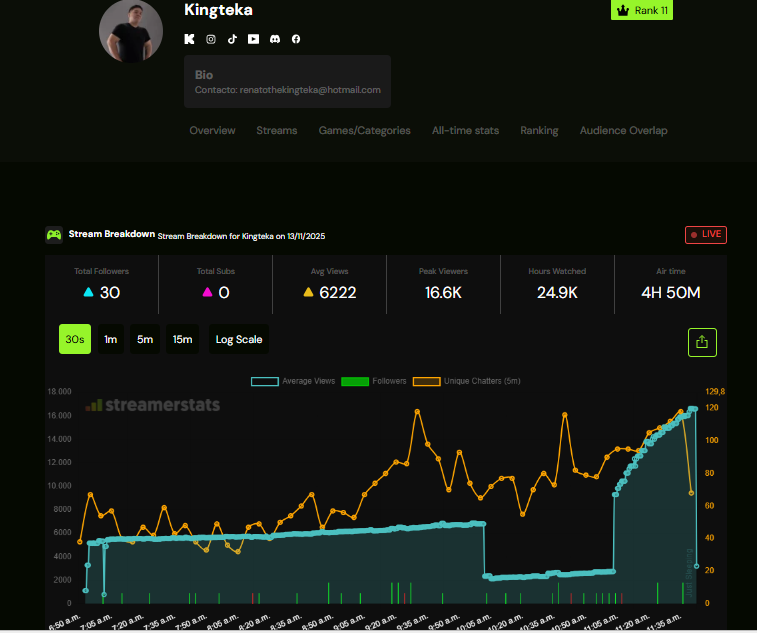Click the Average Views teal legend swatch
Screen dimensions: 757x633
(x=265, y=381)
